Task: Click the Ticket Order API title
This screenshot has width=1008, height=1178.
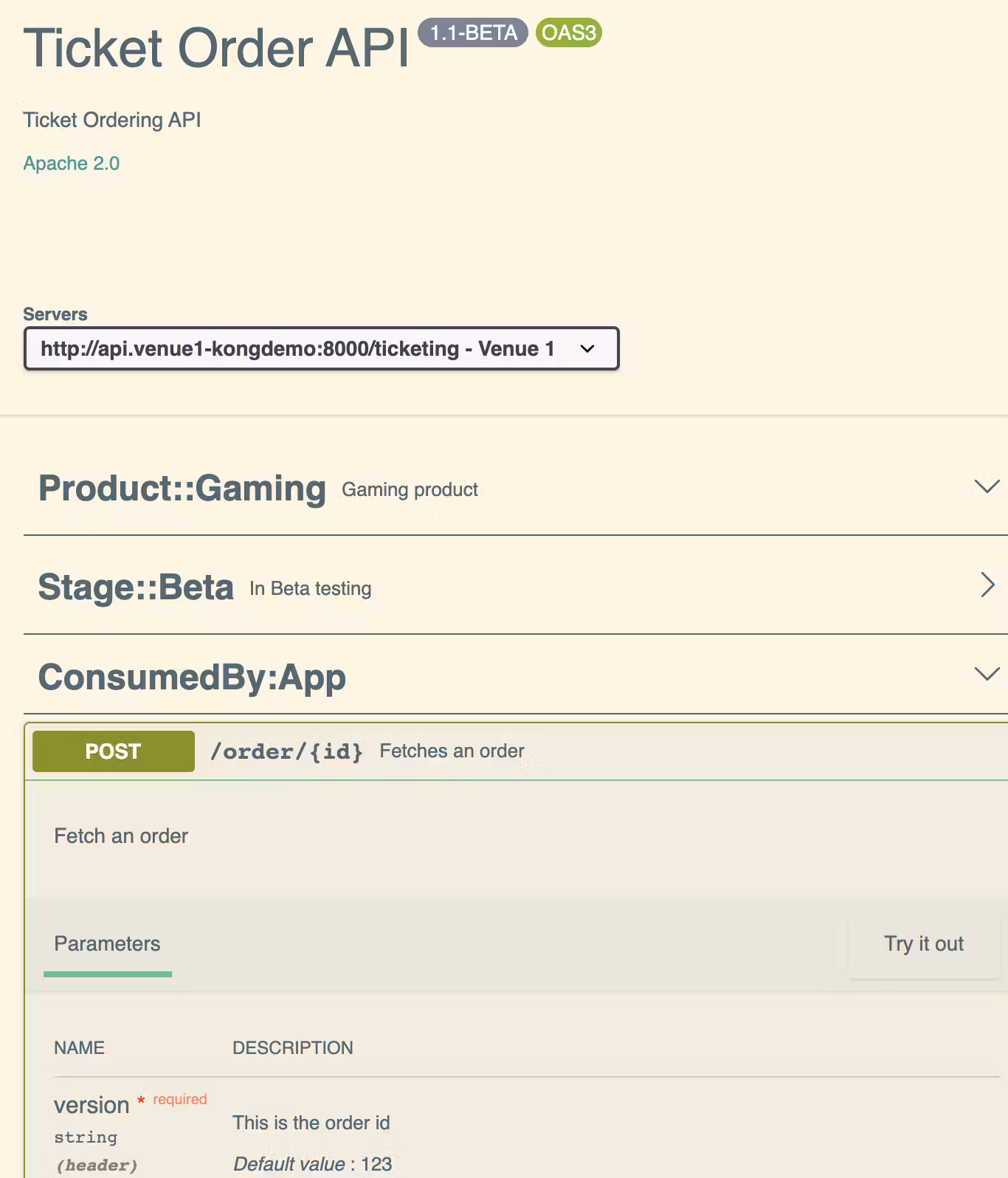Action: (216, 49)
